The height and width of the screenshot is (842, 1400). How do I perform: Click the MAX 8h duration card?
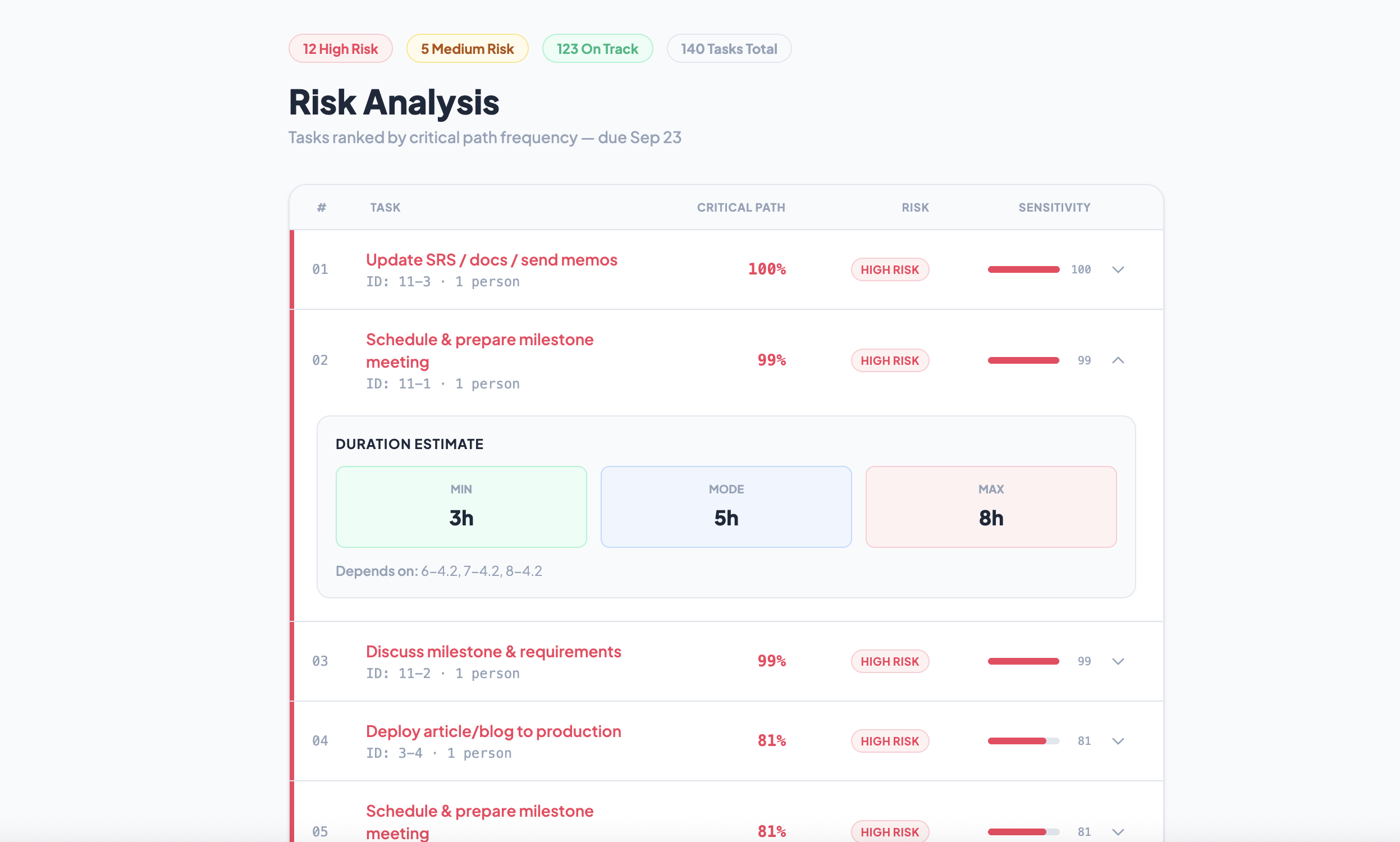point(990,507)
